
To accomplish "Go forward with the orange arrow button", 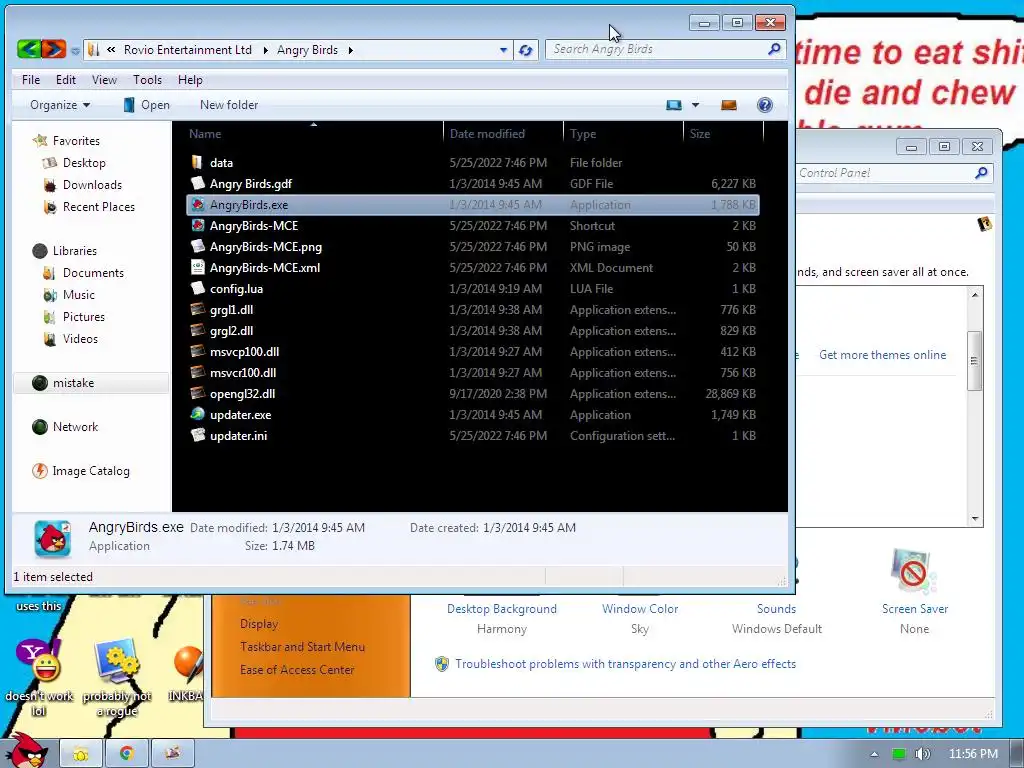I will pyautogui.click(x=54, y=49).
